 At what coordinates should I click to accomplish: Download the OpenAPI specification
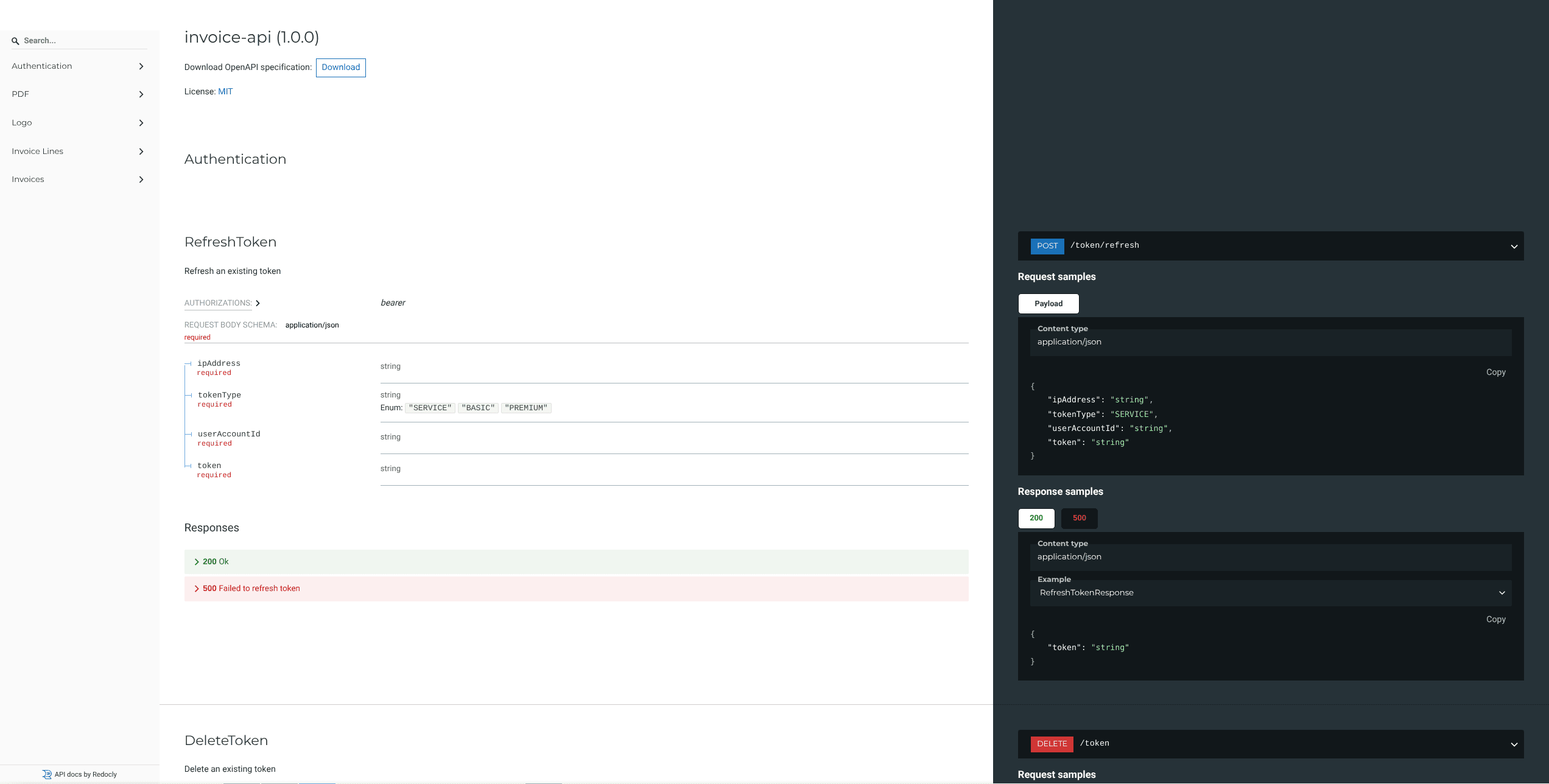point(341,68)
